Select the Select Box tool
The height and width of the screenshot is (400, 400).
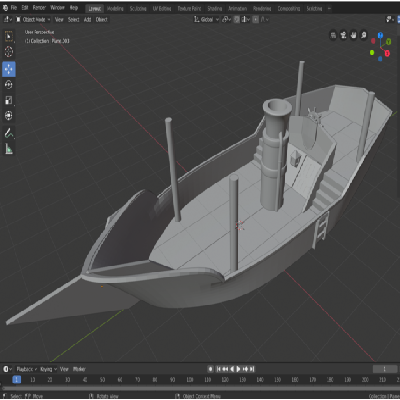(x=9, y=36)
